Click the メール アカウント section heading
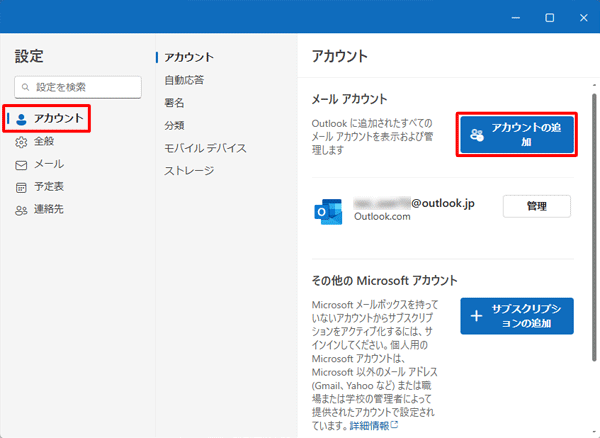This screenshot has height=438, width=600. pyautogui.click(x=349, y=99)
